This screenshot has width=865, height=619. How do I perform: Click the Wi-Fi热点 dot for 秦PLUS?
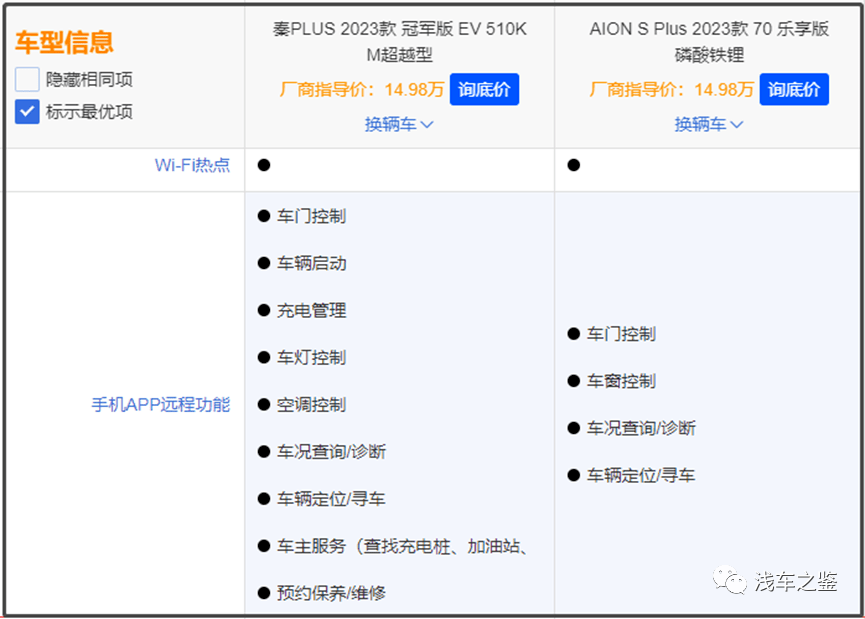pos(264,165)
